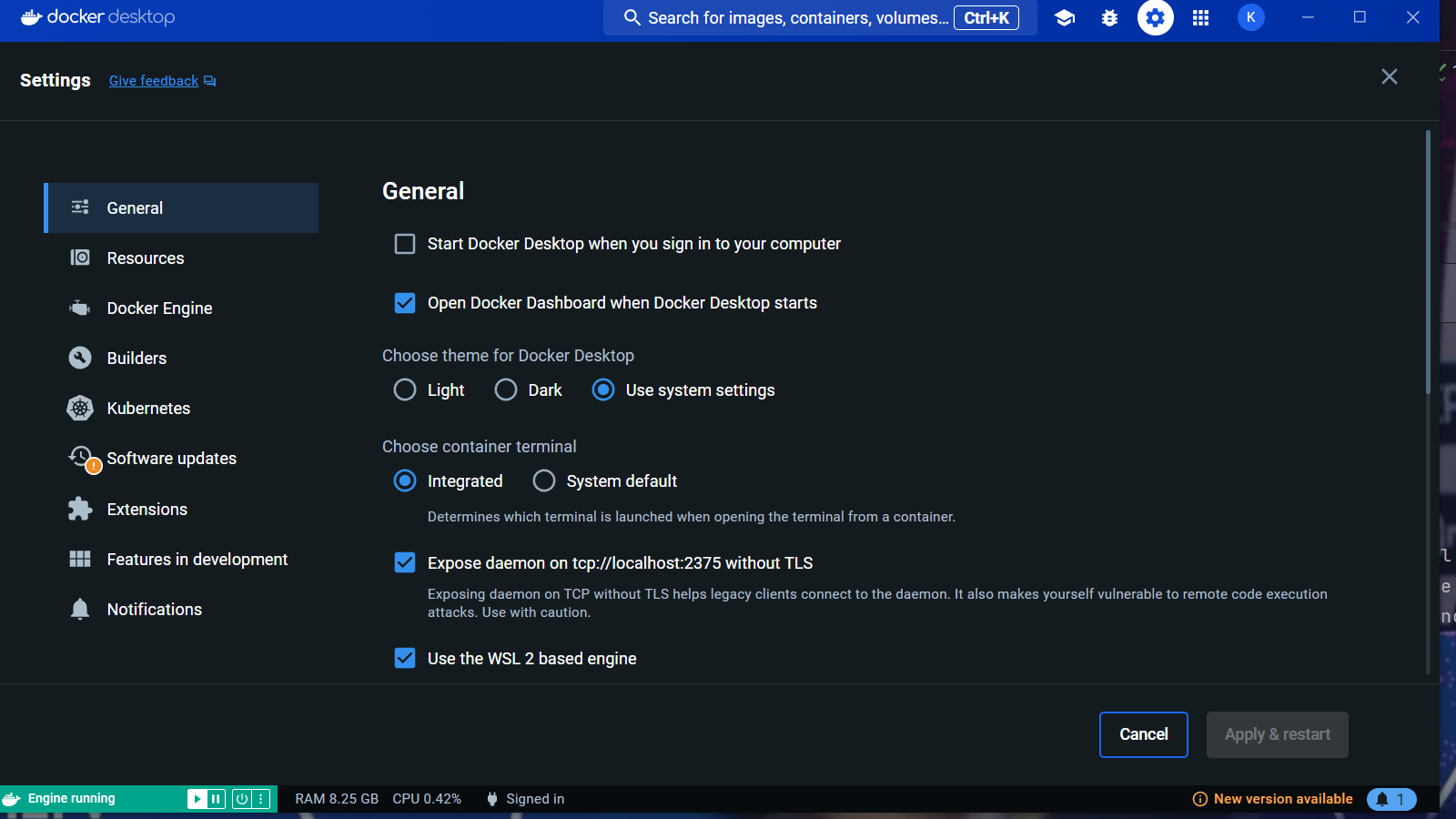Open the Features in development tab

181,559
